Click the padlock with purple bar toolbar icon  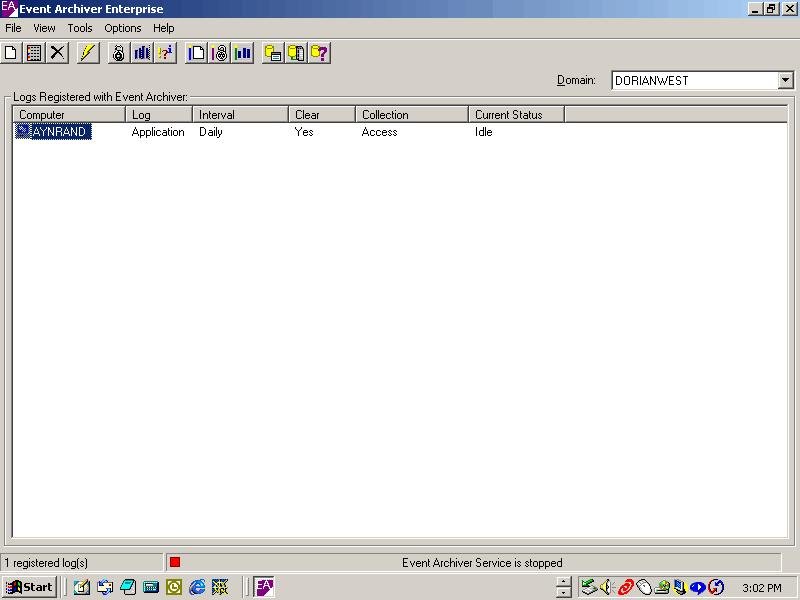click(219, 53)
